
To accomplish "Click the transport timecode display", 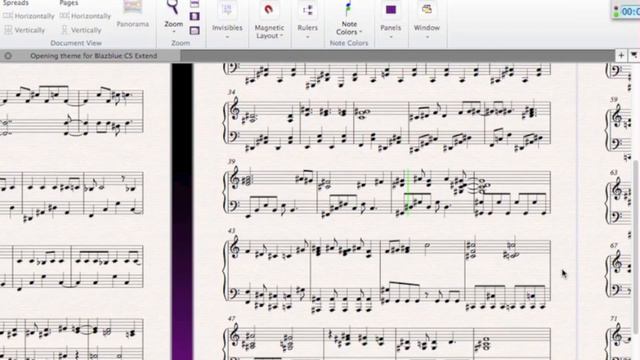I will tap(631, 11).
